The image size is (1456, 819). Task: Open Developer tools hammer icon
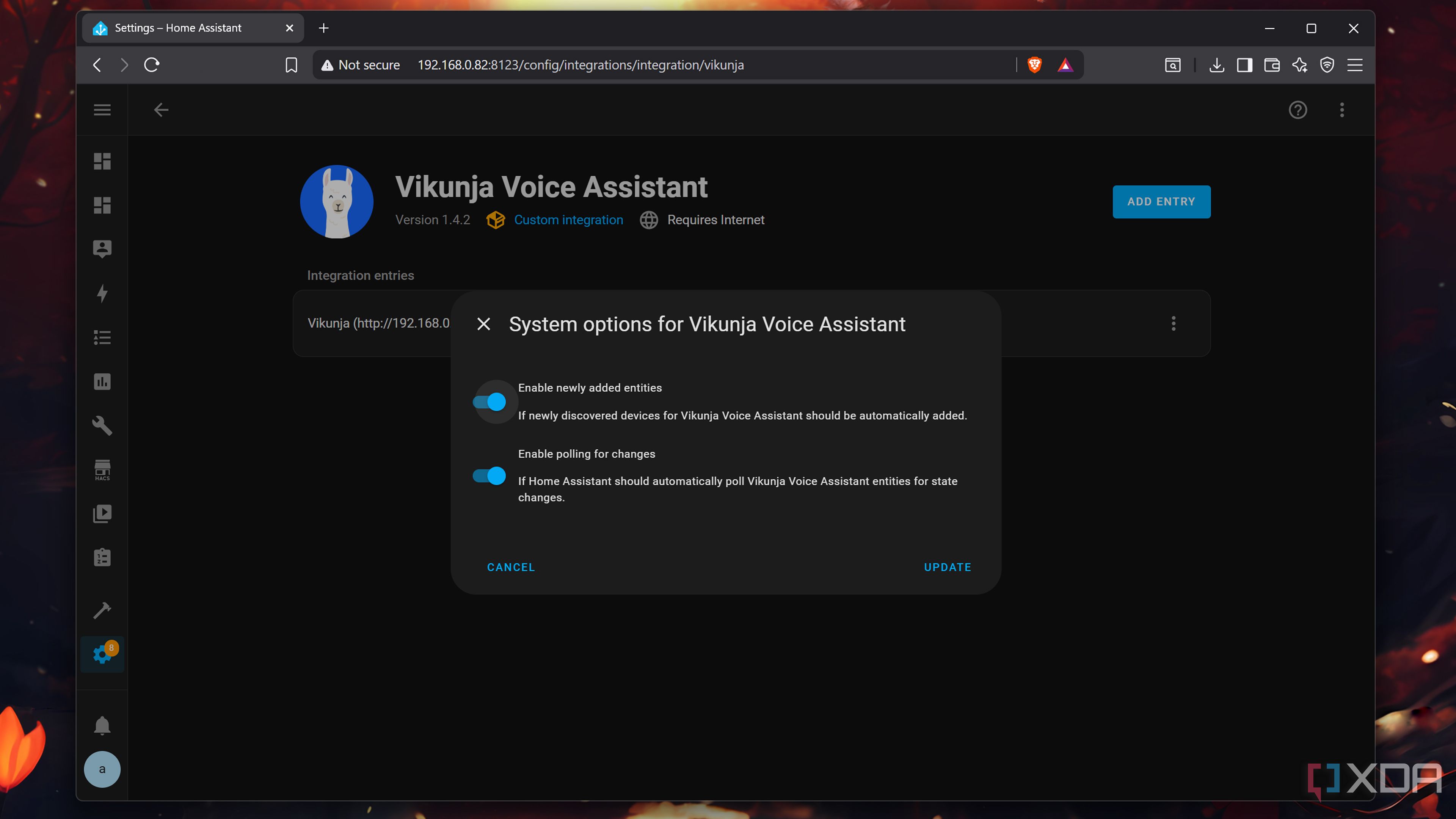(102, 610)
